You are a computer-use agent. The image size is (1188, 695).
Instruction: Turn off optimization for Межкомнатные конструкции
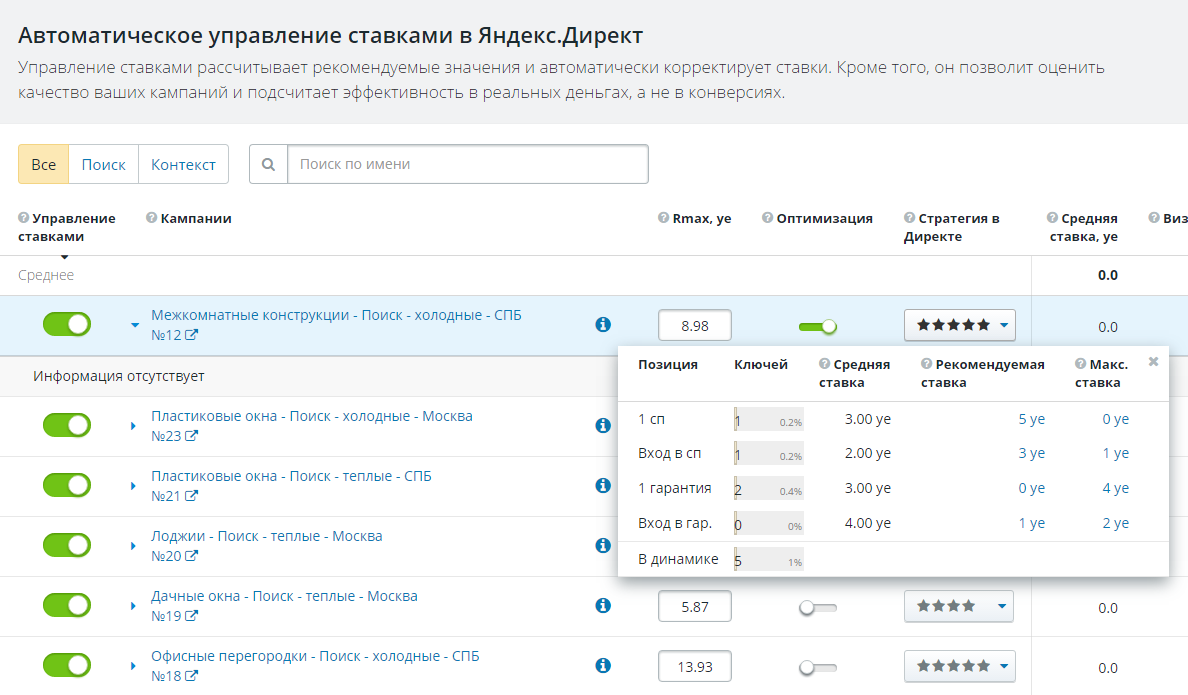pyautogui.click(x=818, y=327)
